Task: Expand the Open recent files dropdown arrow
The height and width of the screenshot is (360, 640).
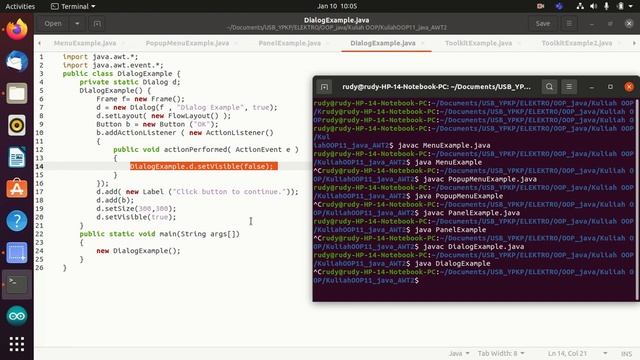Action: [77, 24]
